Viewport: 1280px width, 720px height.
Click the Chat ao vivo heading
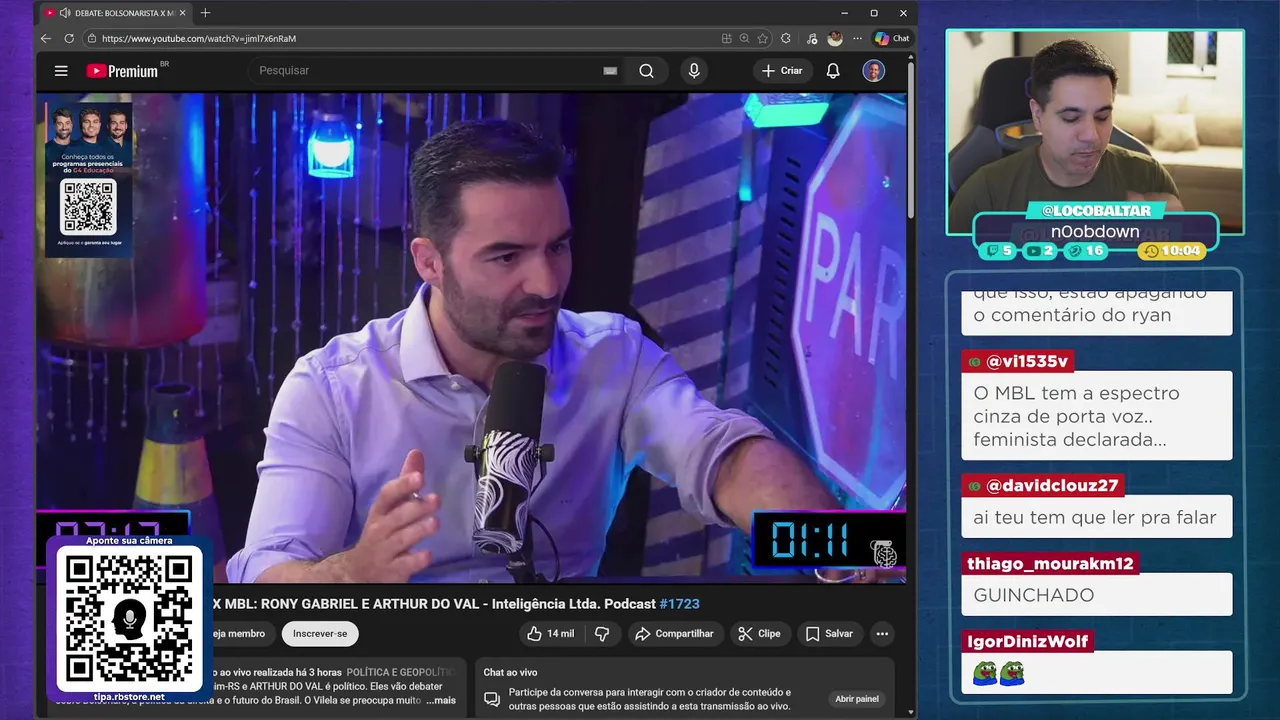[510, 673]
